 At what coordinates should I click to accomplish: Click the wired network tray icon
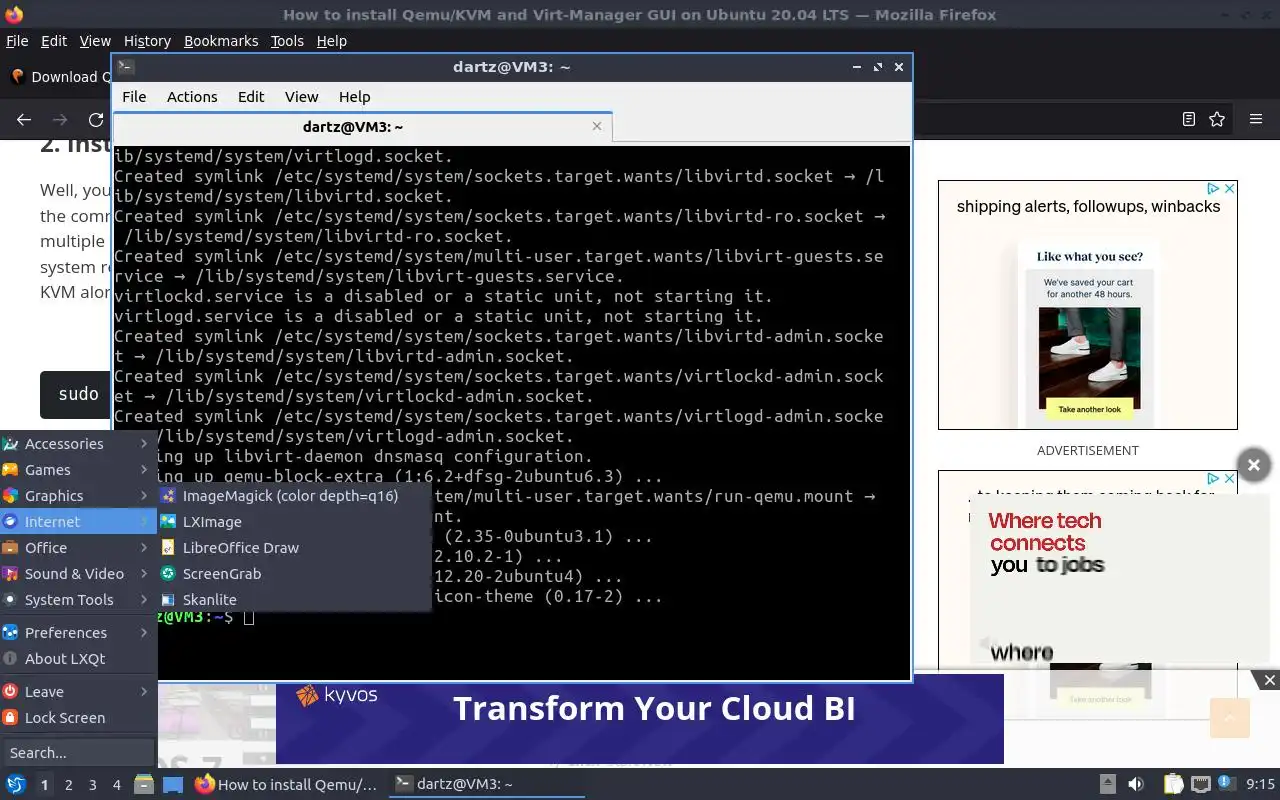click(x=1201, y=784)
